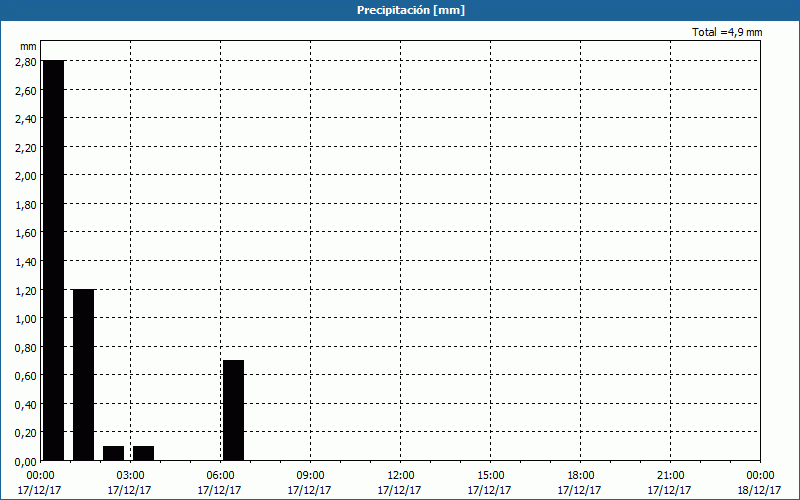Viewport: 800px width, 500px height.
Task: Click the 'Total =4,9 mm' label
Action: [727, 32]
